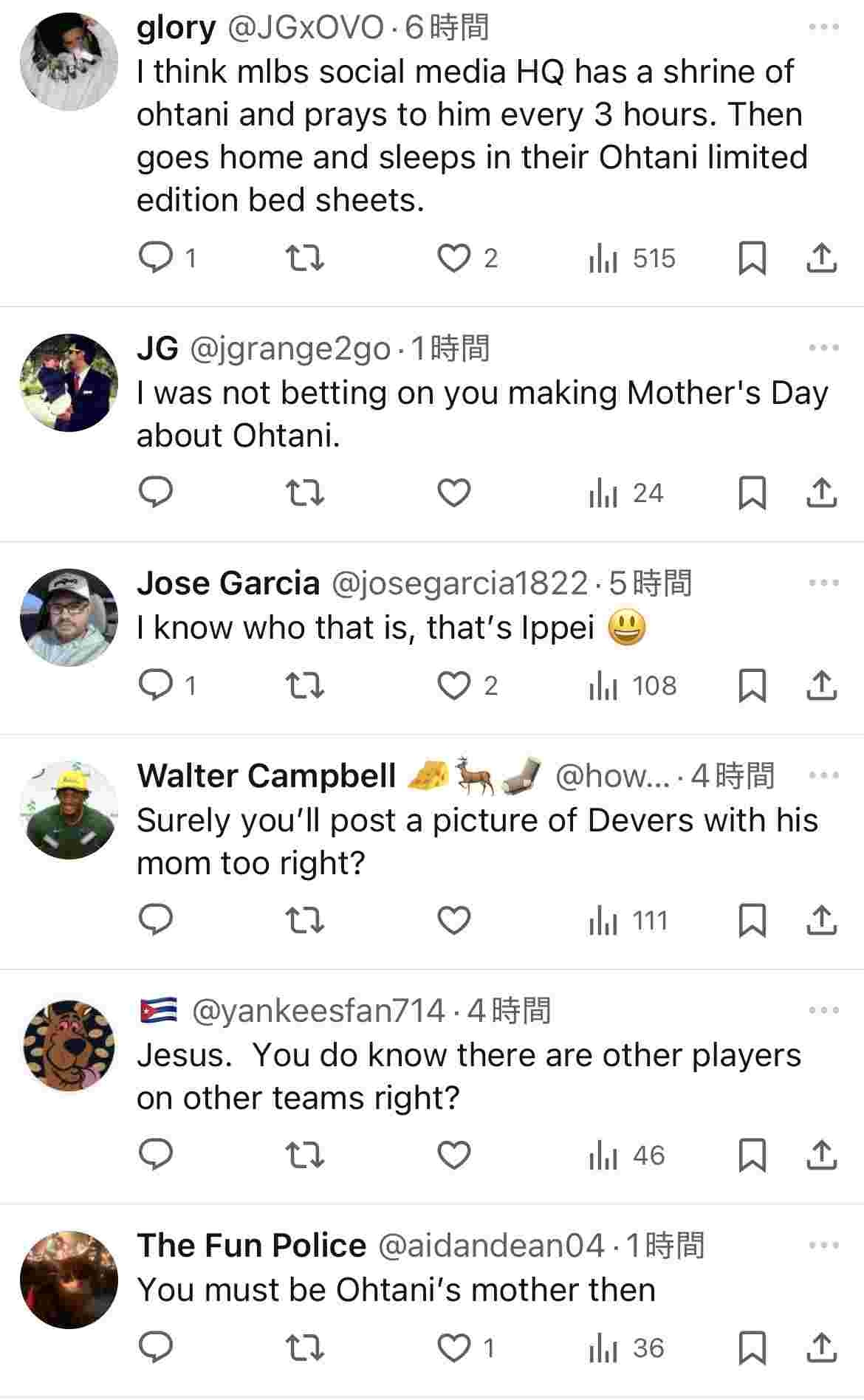
Task: Bookmark yankeesfan714's tweet
Action: 752,1155
